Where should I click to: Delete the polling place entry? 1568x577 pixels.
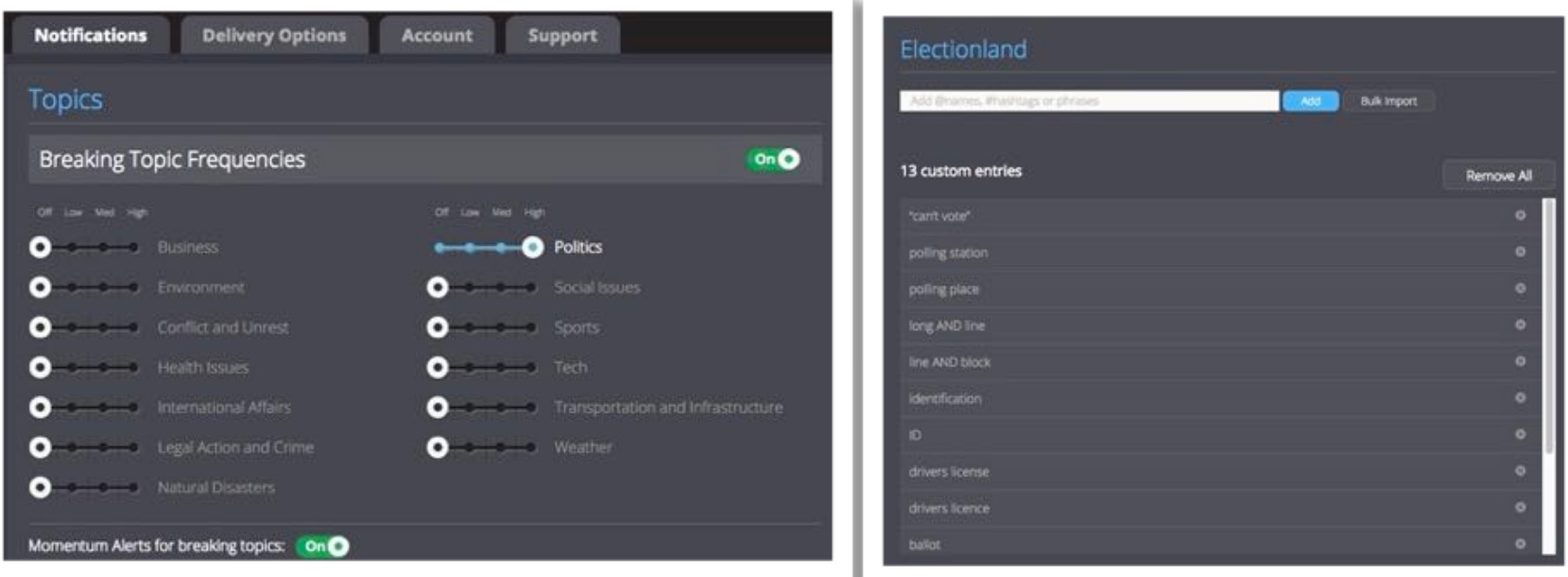1520,288
